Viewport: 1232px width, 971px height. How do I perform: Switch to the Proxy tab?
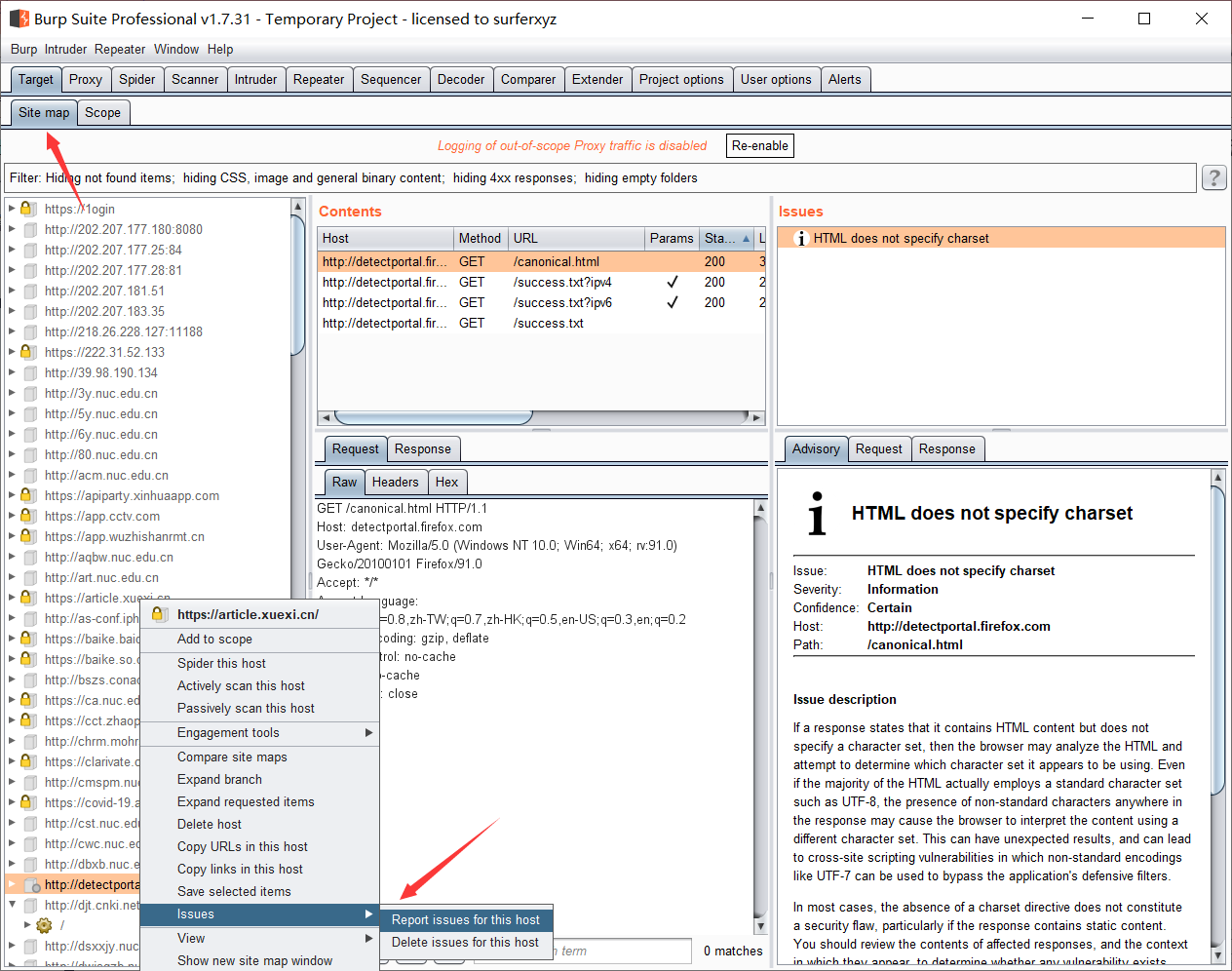click(x=86, y=79)
